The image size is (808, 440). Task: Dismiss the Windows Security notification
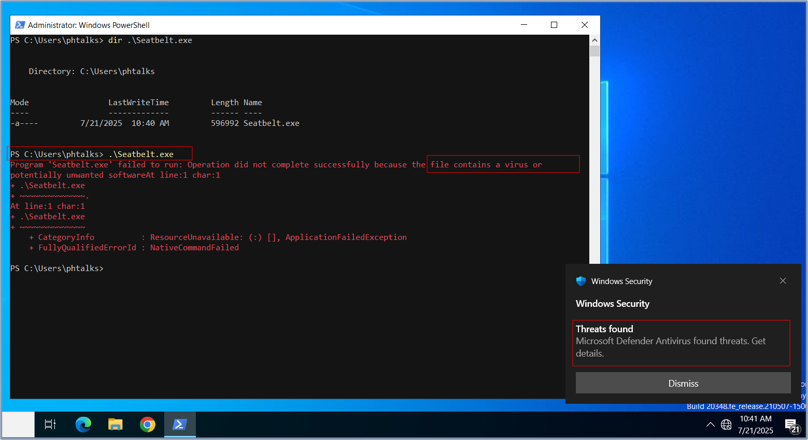pyautogui.click(x=683, y=383)
